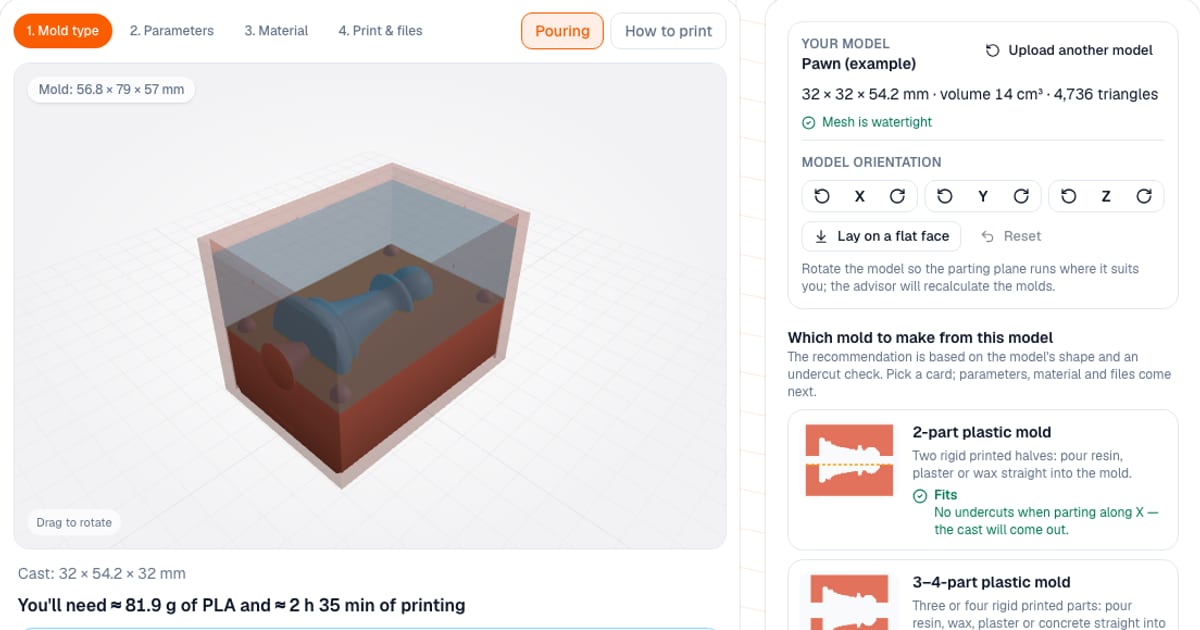Click Lay on a flat face
Screen dimensions: 1200x630
pos(881,236)
